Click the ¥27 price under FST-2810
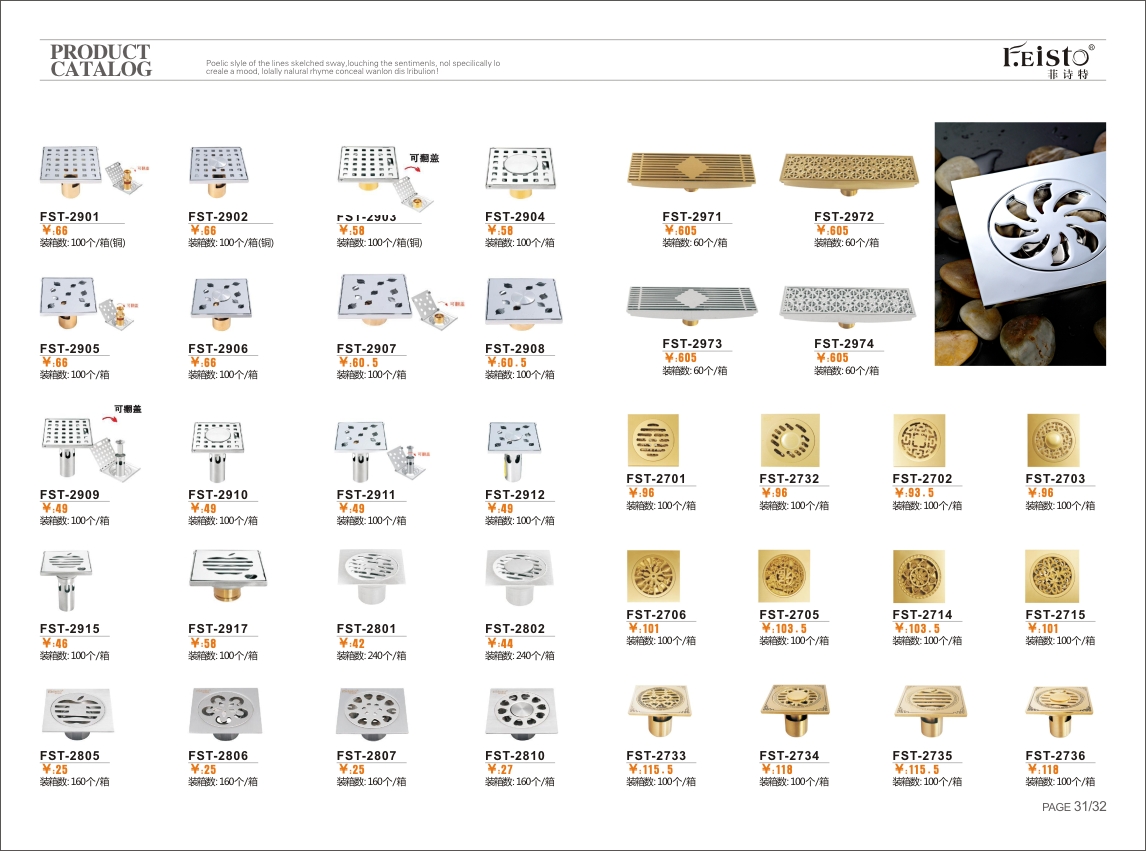1146x851 pixels. pyautogui.click(x=500, y=770)
